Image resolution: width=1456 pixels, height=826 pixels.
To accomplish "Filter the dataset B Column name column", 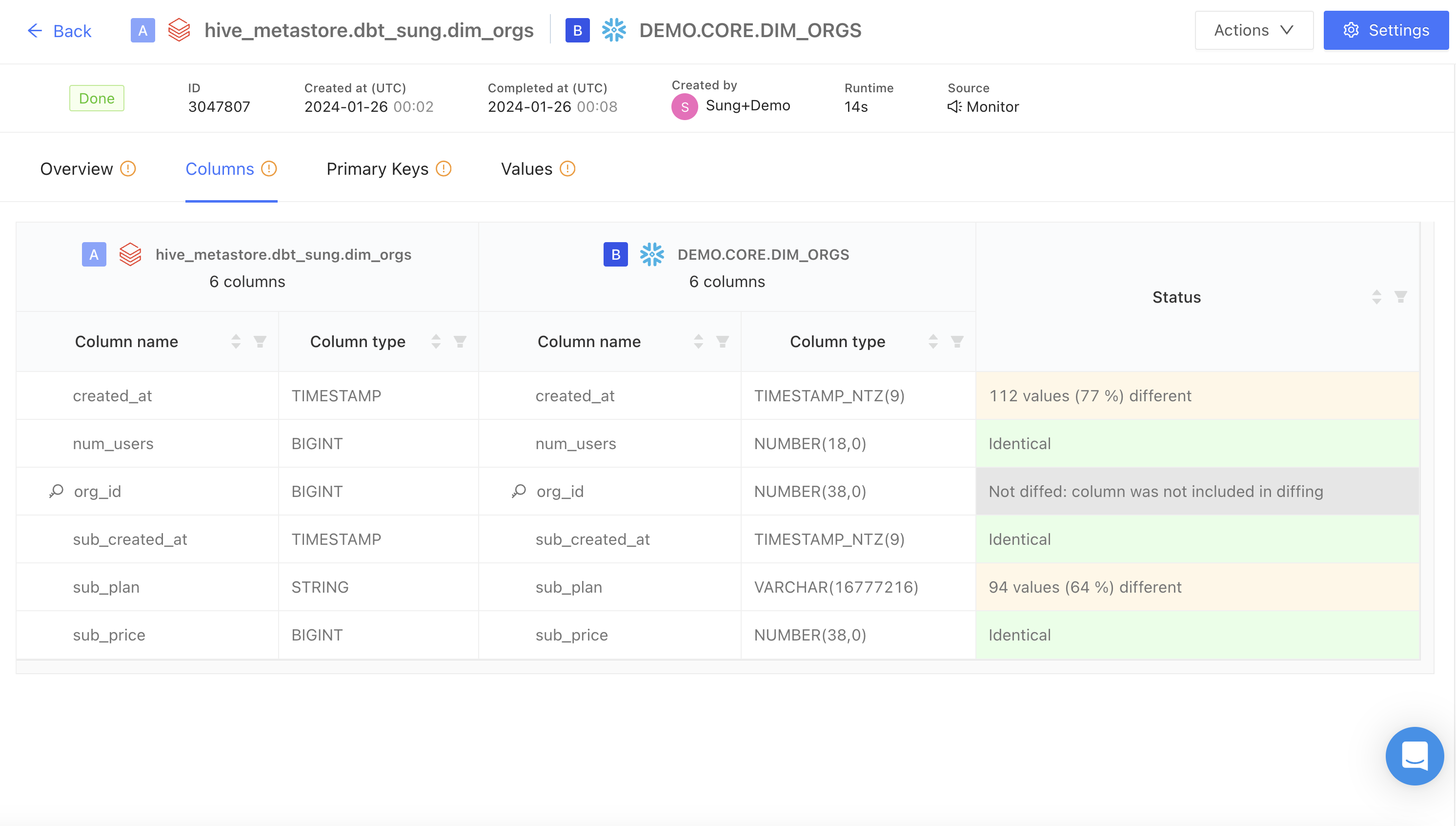I will coord(722,342).
